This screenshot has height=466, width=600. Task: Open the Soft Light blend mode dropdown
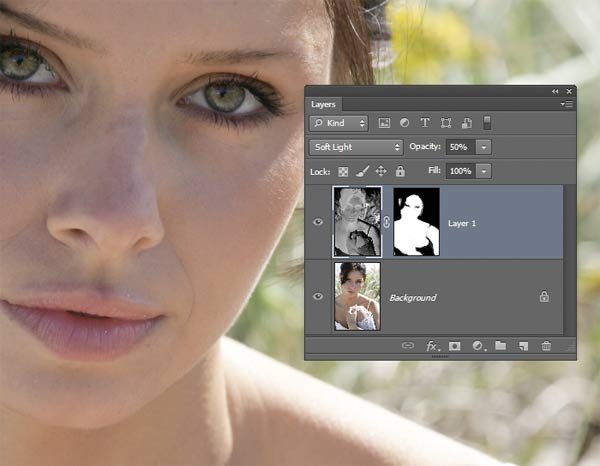[356, 147]
